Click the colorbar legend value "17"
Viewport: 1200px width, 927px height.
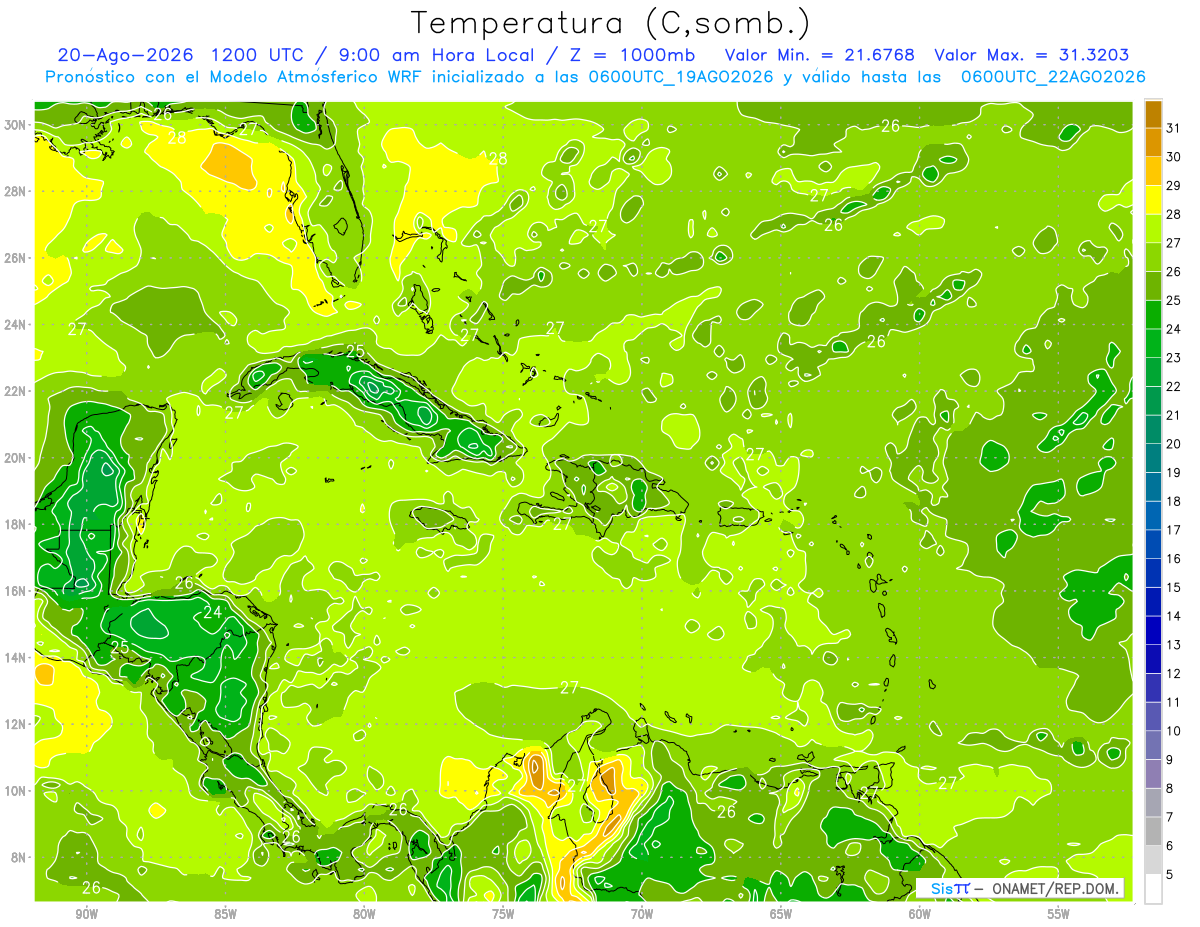1174,530
